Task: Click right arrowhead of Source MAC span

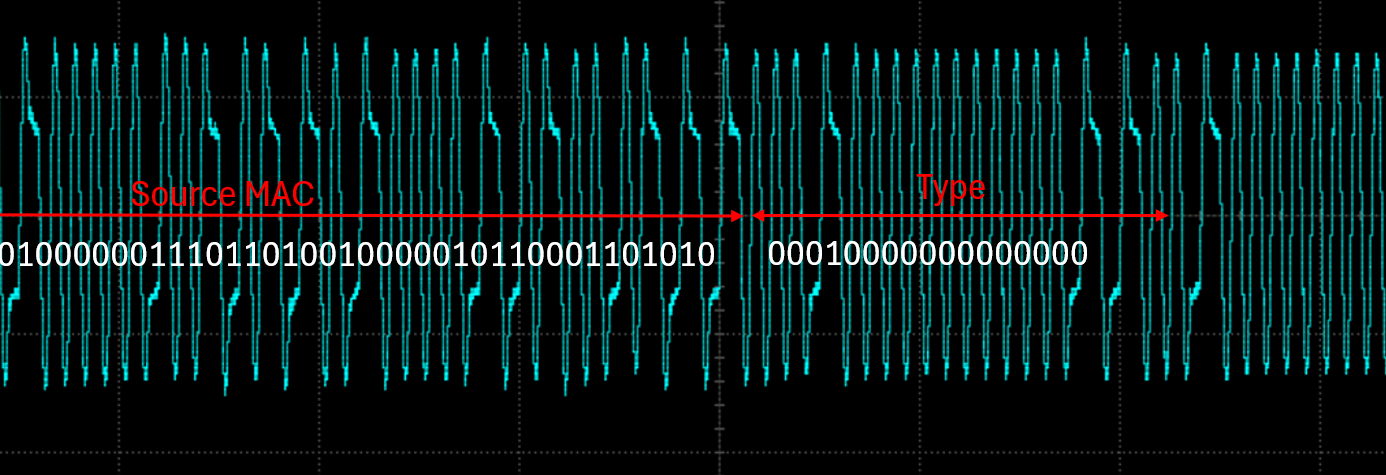Action: 737,216
